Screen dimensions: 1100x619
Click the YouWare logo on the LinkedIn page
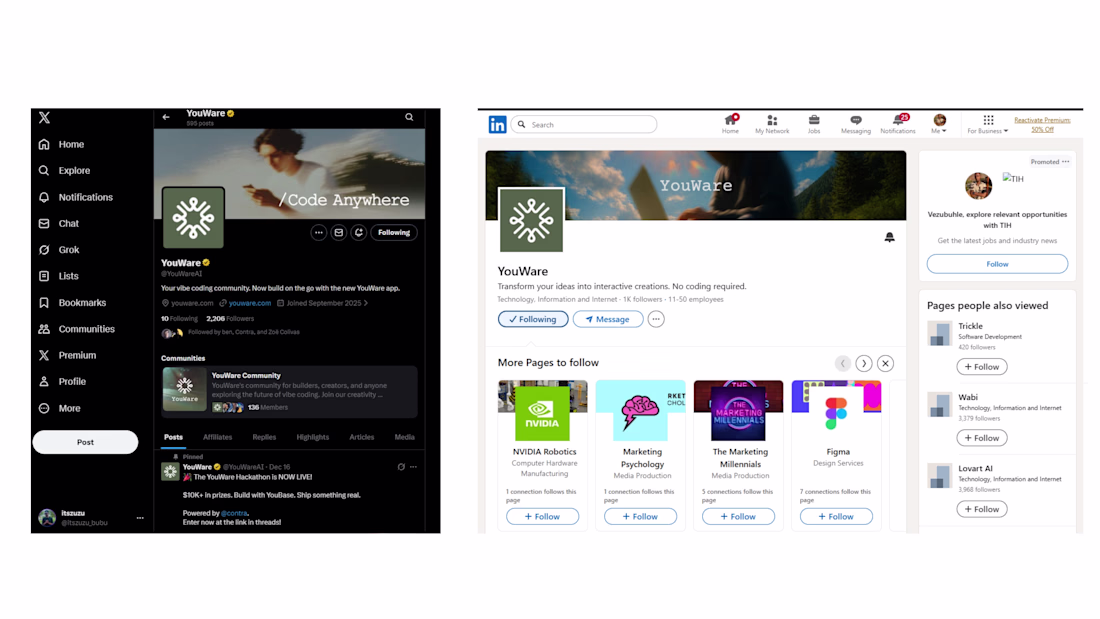pos(531,220)
